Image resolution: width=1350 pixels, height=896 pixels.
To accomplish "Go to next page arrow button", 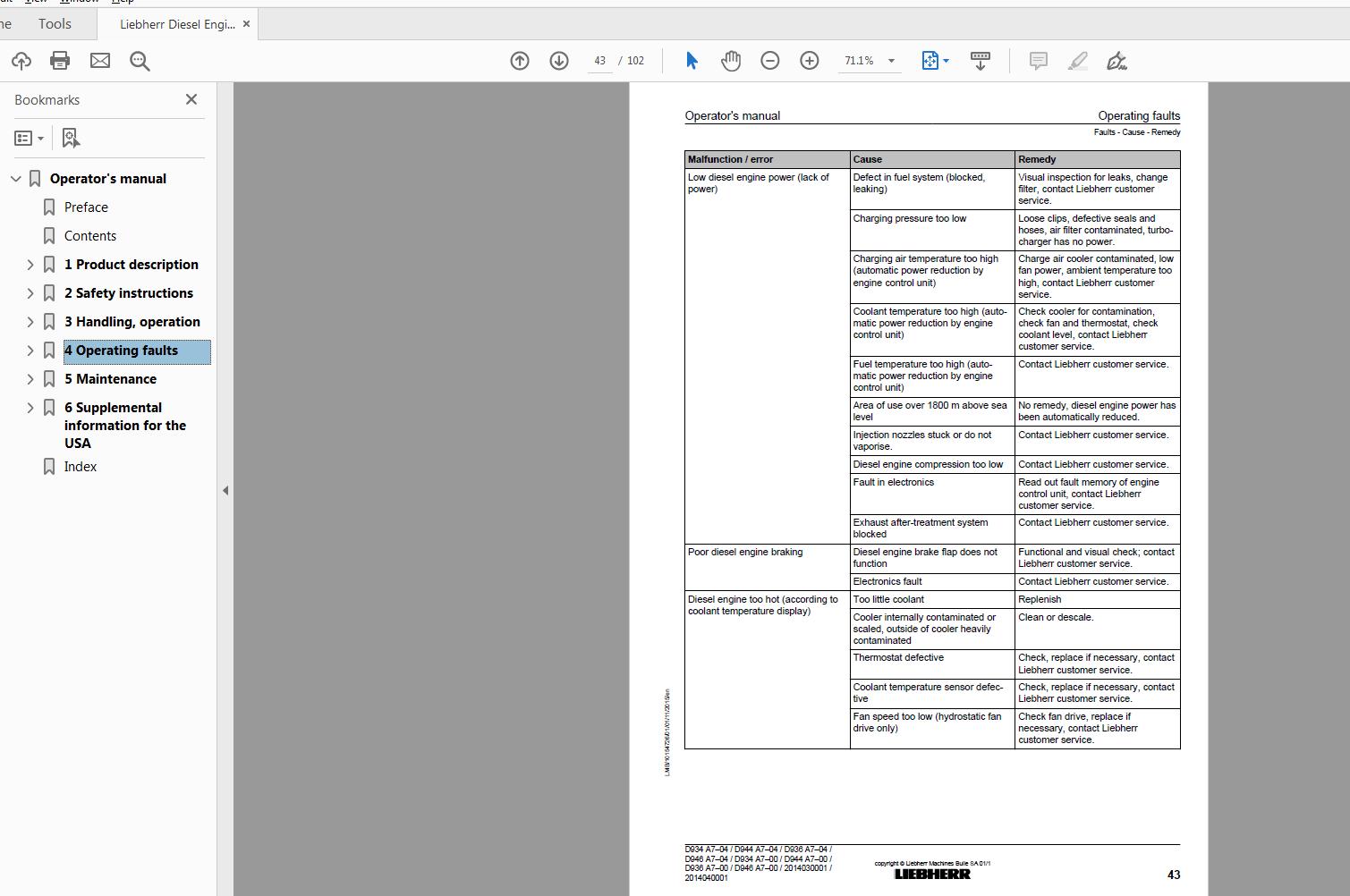I will 559,61.
